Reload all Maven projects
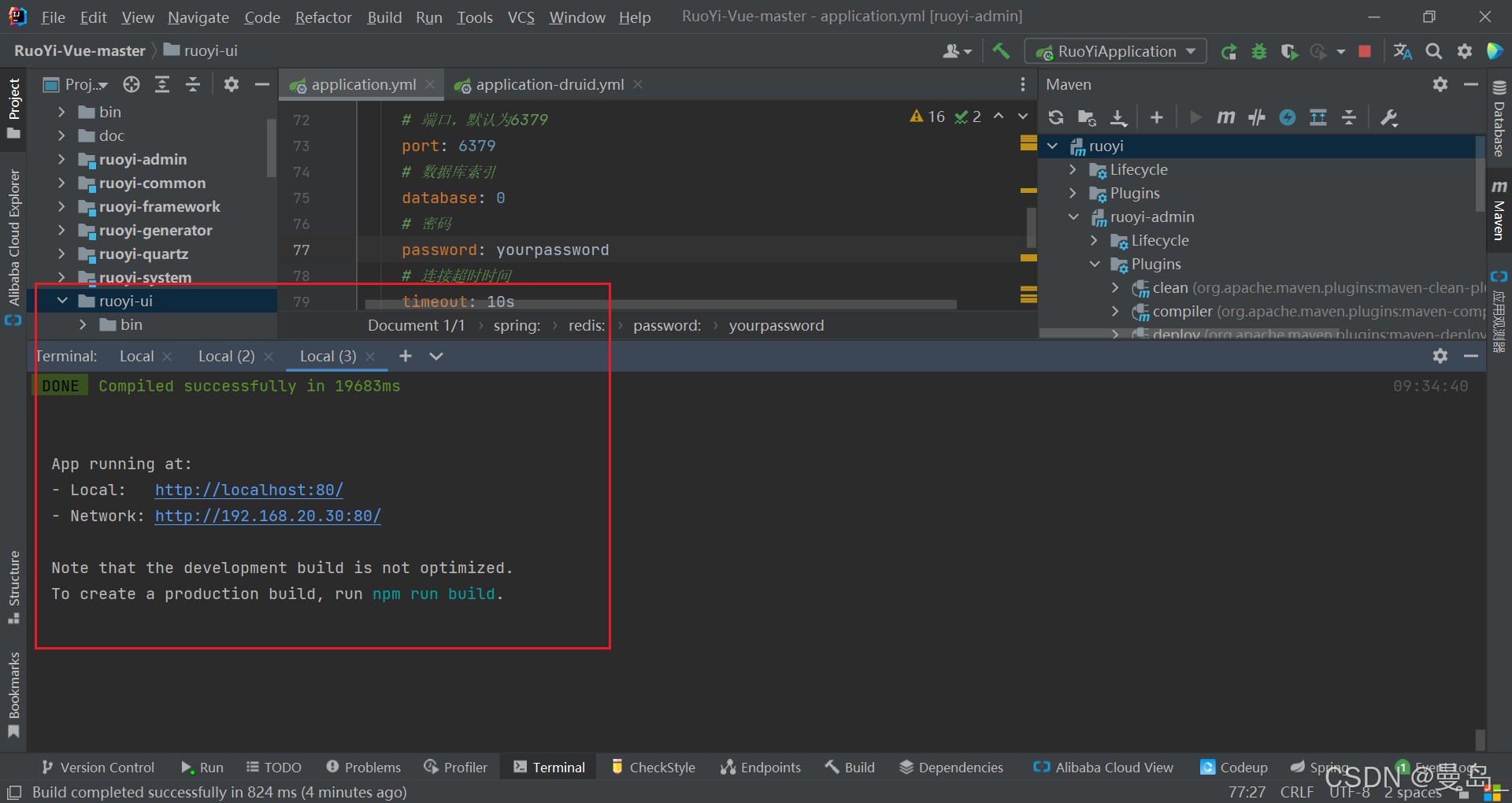Screen dimensions: 1512x803 (x=1056, y=117)
